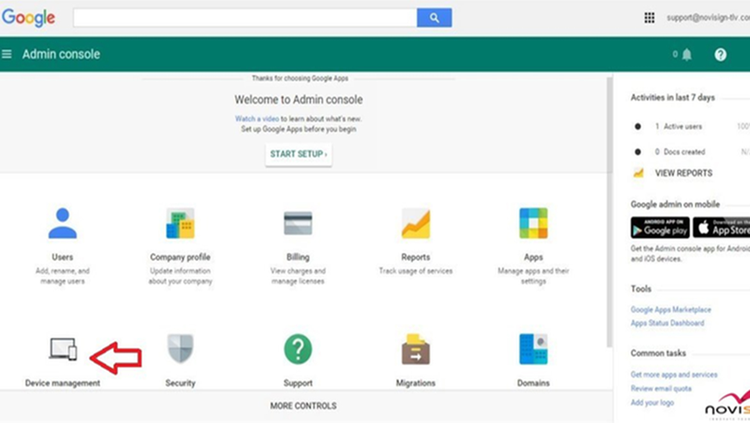This screenshot has height=423, width=750.
Task: Click the View Reports link
Action: [683, 173]
